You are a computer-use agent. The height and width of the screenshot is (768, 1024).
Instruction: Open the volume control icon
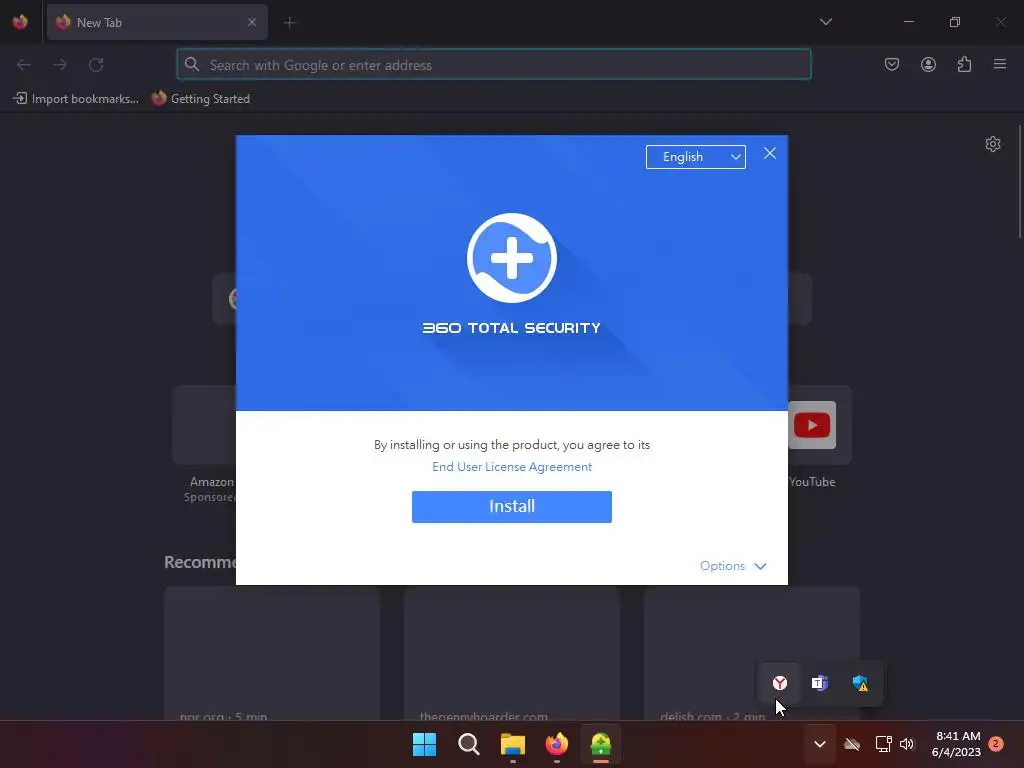pos(907,744)
